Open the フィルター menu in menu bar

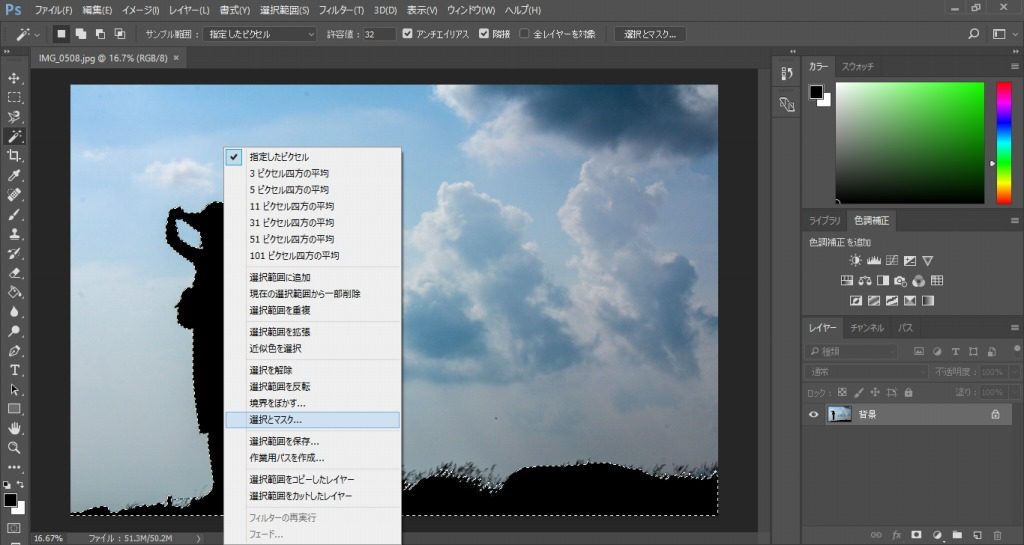343,9
